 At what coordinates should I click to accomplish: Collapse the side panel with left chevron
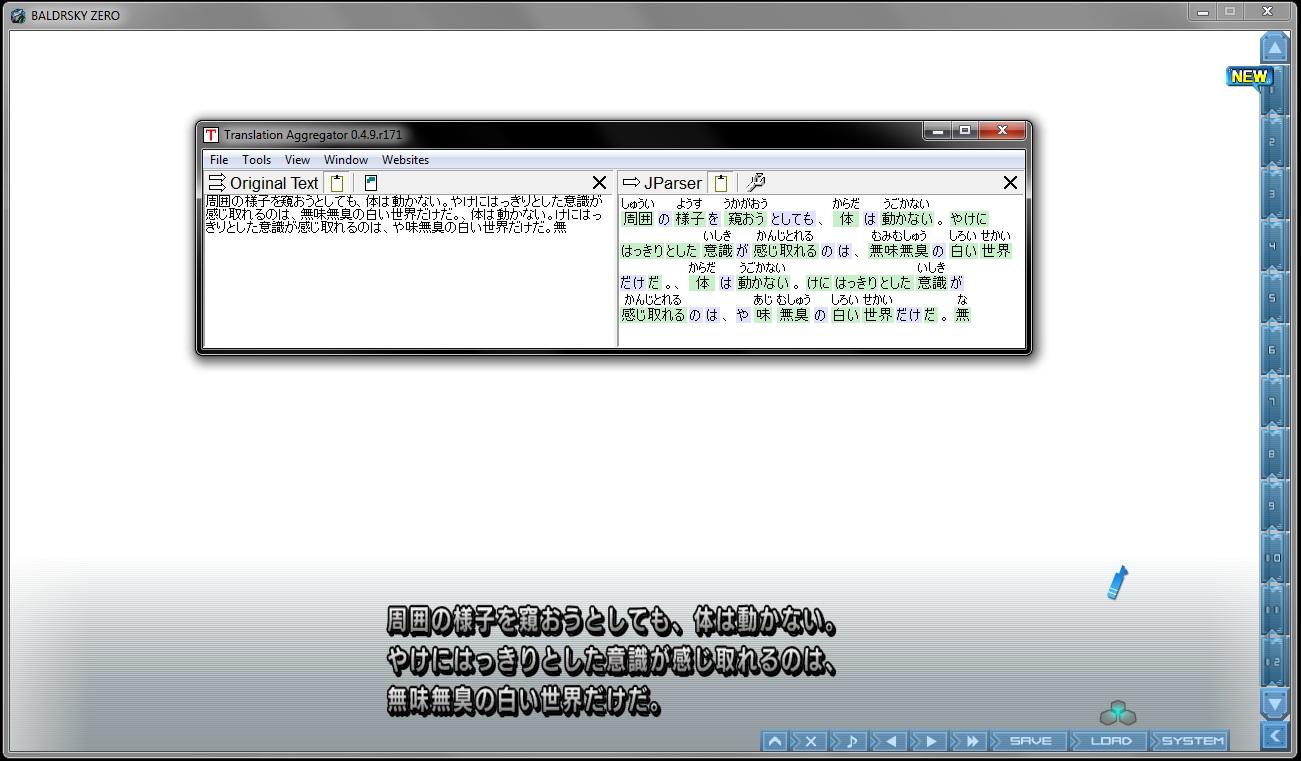(1274, 737)
